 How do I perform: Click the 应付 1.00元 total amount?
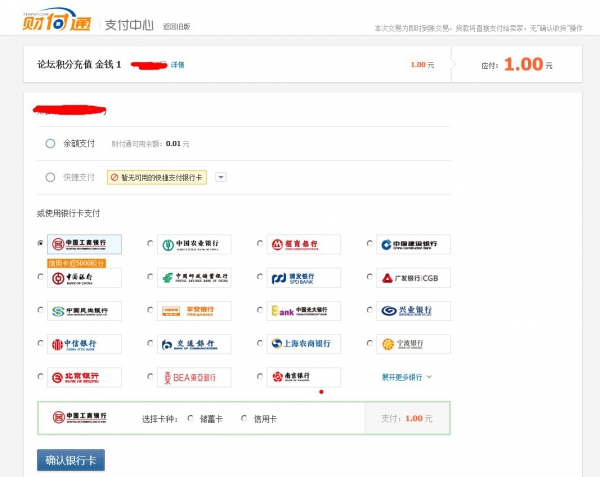click(517, 64)
